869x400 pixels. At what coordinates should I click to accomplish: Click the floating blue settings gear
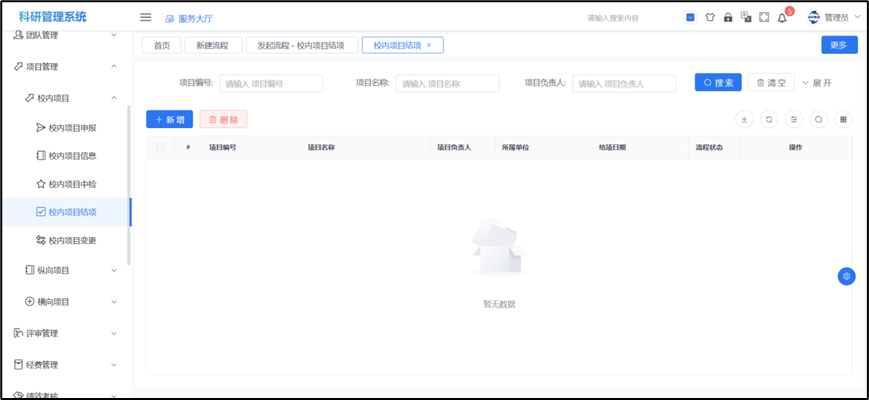tap(846, 276)
